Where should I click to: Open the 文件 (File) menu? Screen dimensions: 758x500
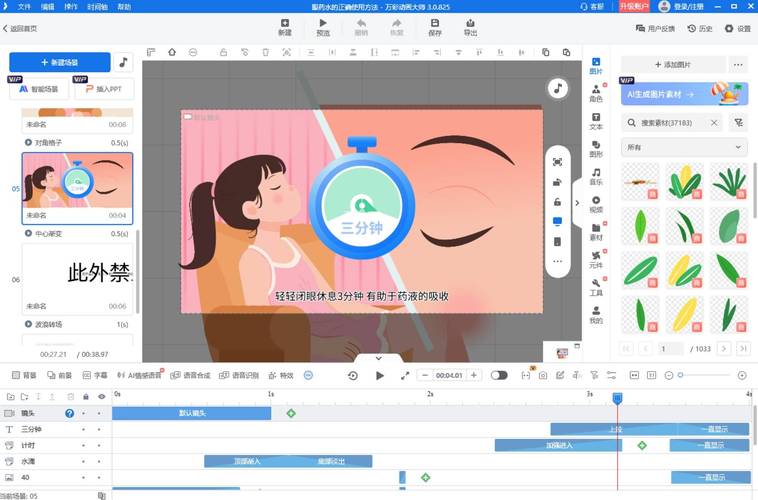24,6
